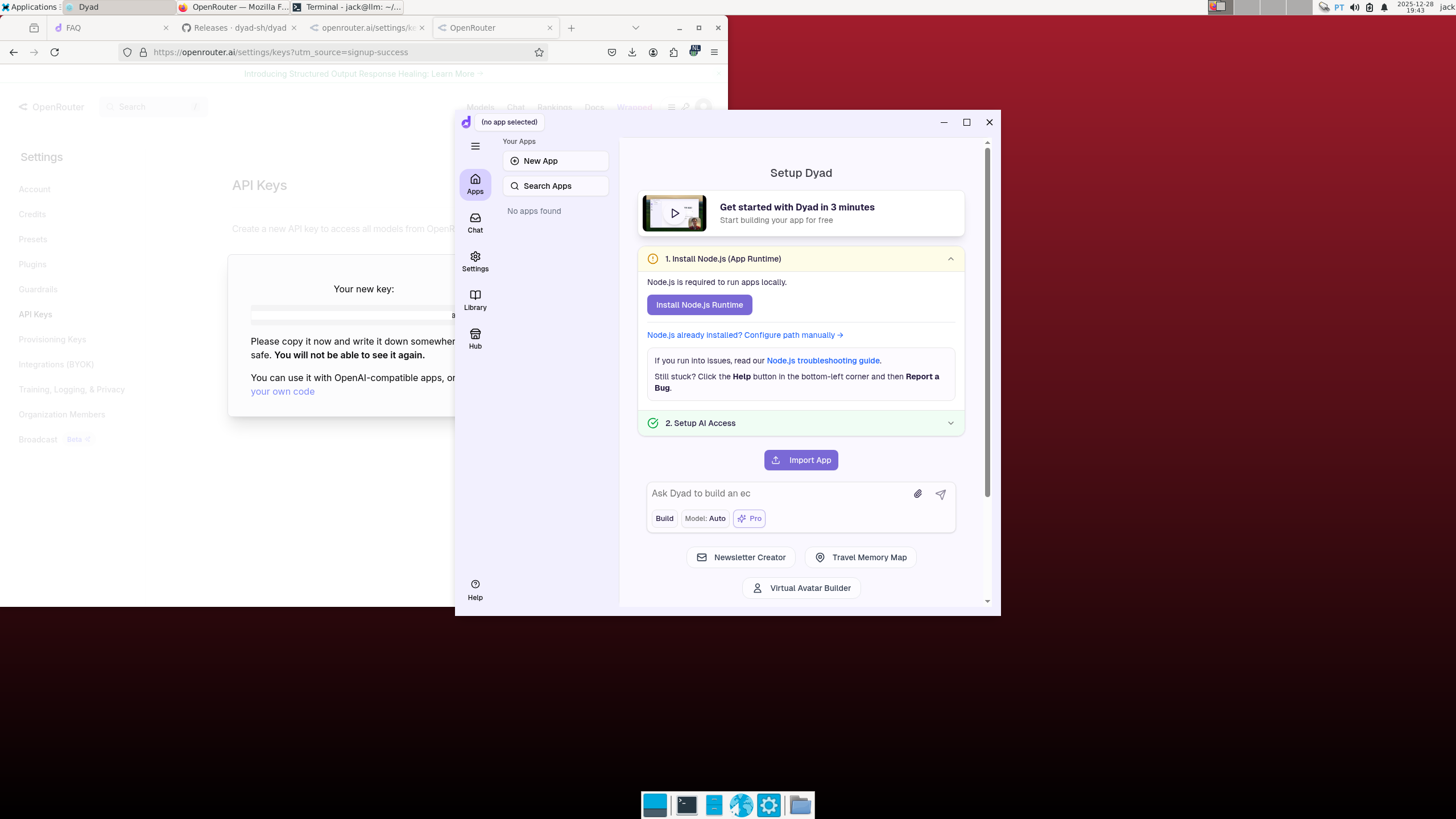Collapse the Install Node.js section
Viewport: 1456px width, 819px height.
(x=801, y=259)
